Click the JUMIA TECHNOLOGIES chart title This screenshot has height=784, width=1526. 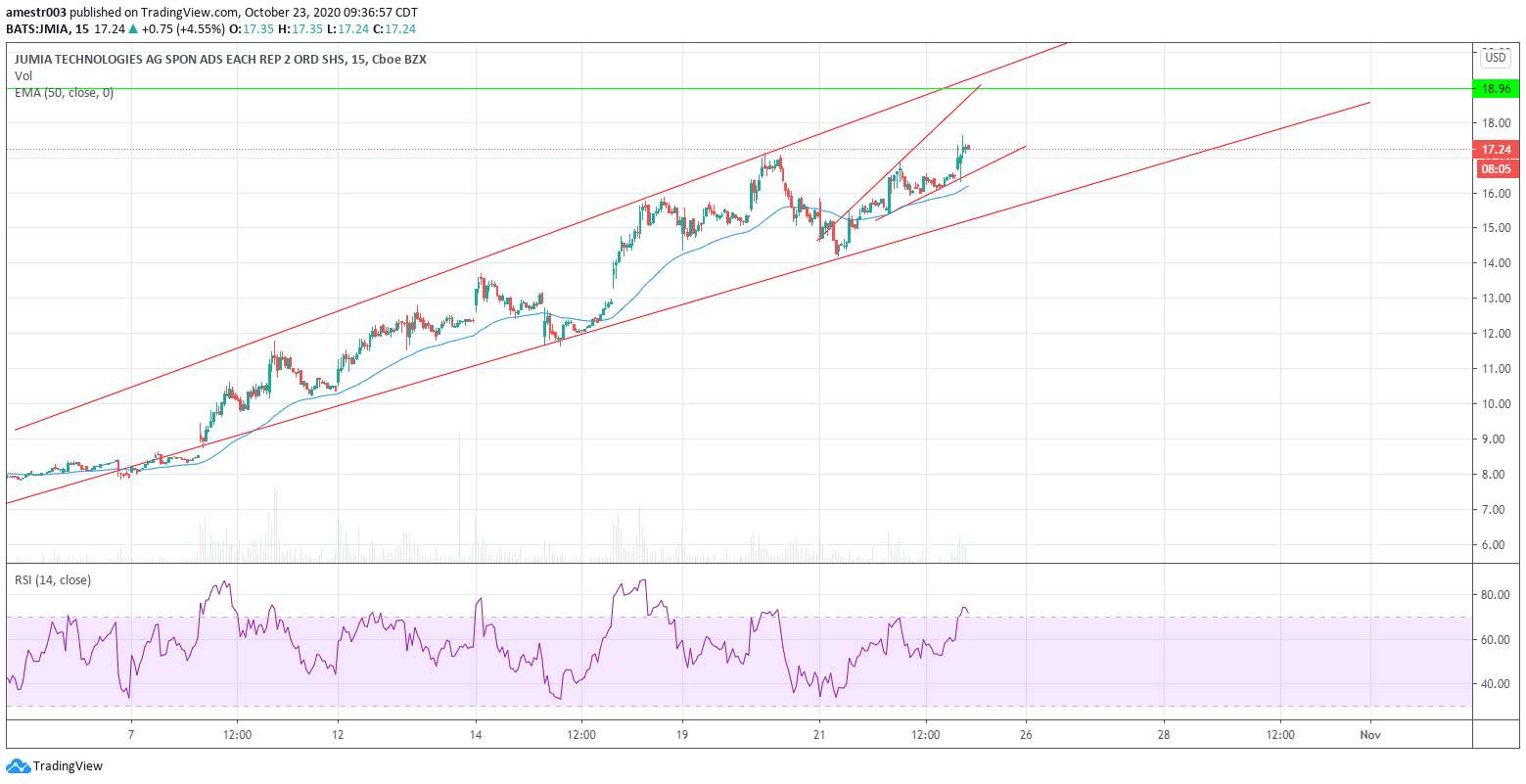[220, 59]
